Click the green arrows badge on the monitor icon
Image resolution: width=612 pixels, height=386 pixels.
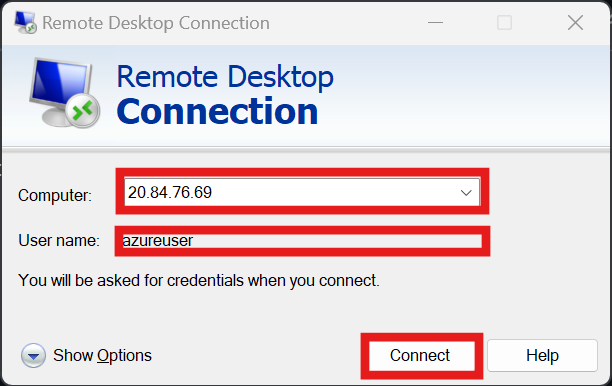83,111
